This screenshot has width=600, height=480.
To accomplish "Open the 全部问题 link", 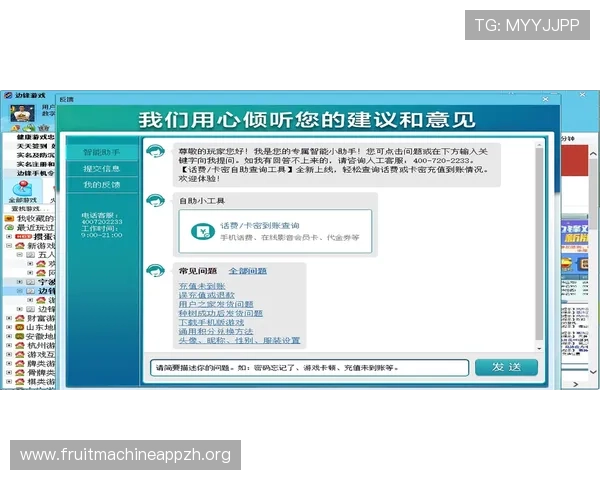I will click(x=248, y=271).
